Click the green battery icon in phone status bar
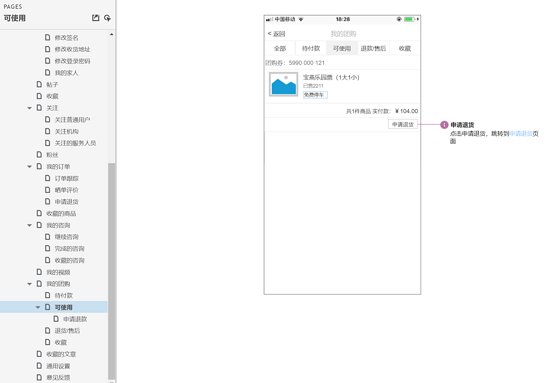Screen dimensions: 550x383 [x=409, y=19]
